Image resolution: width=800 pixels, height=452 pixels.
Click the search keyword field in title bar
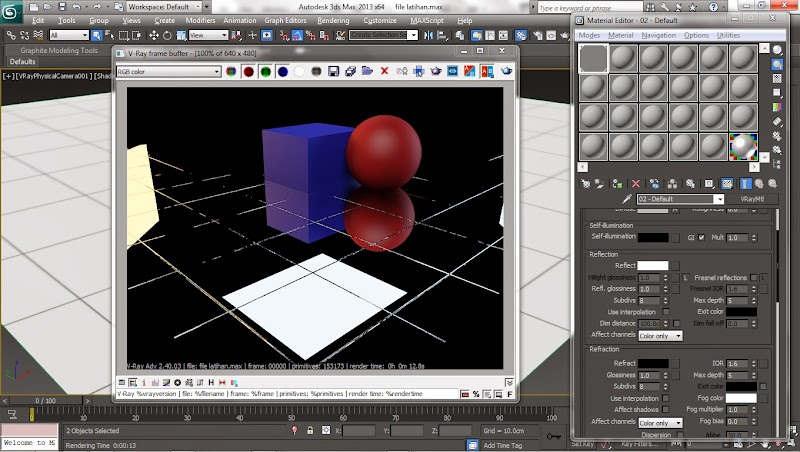[x=590, y=7]
